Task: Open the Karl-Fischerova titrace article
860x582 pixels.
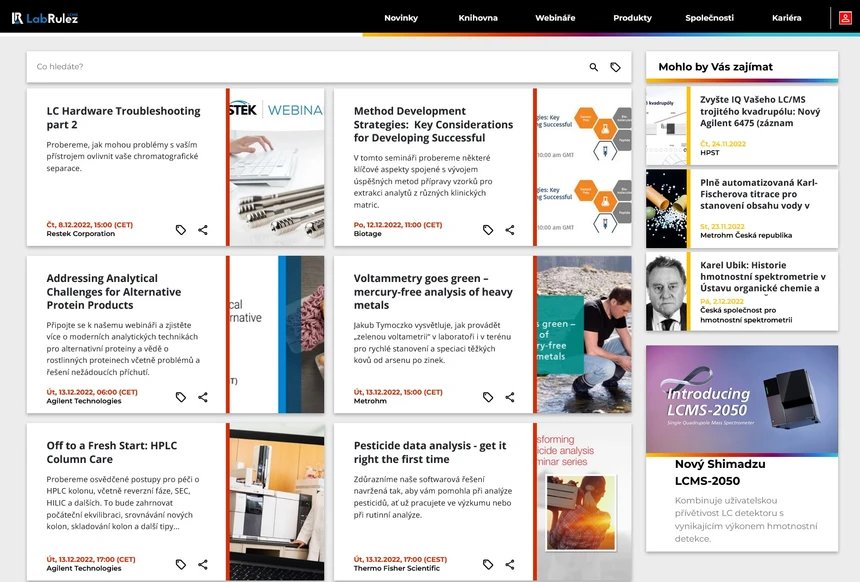Action: (759, 194)
